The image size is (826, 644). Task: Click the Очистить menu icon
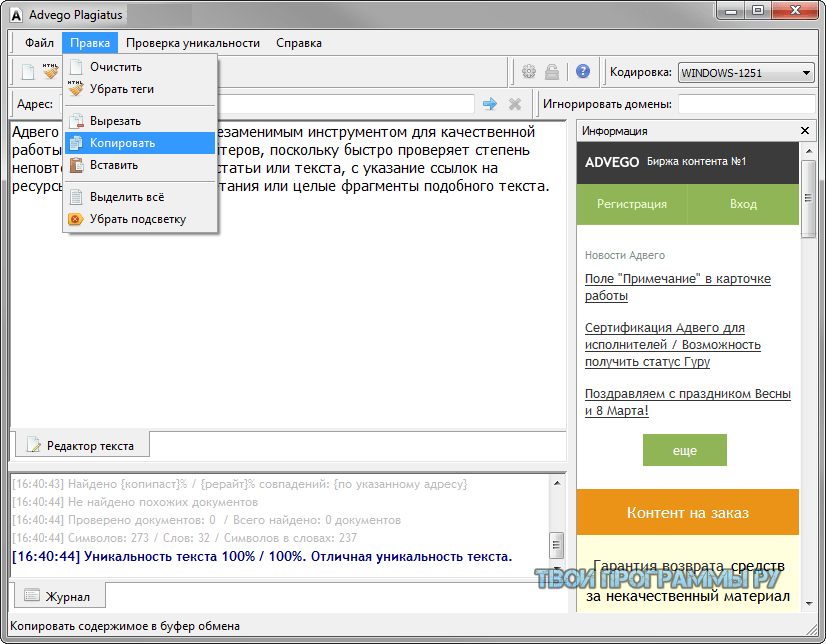tap(76, 67)
